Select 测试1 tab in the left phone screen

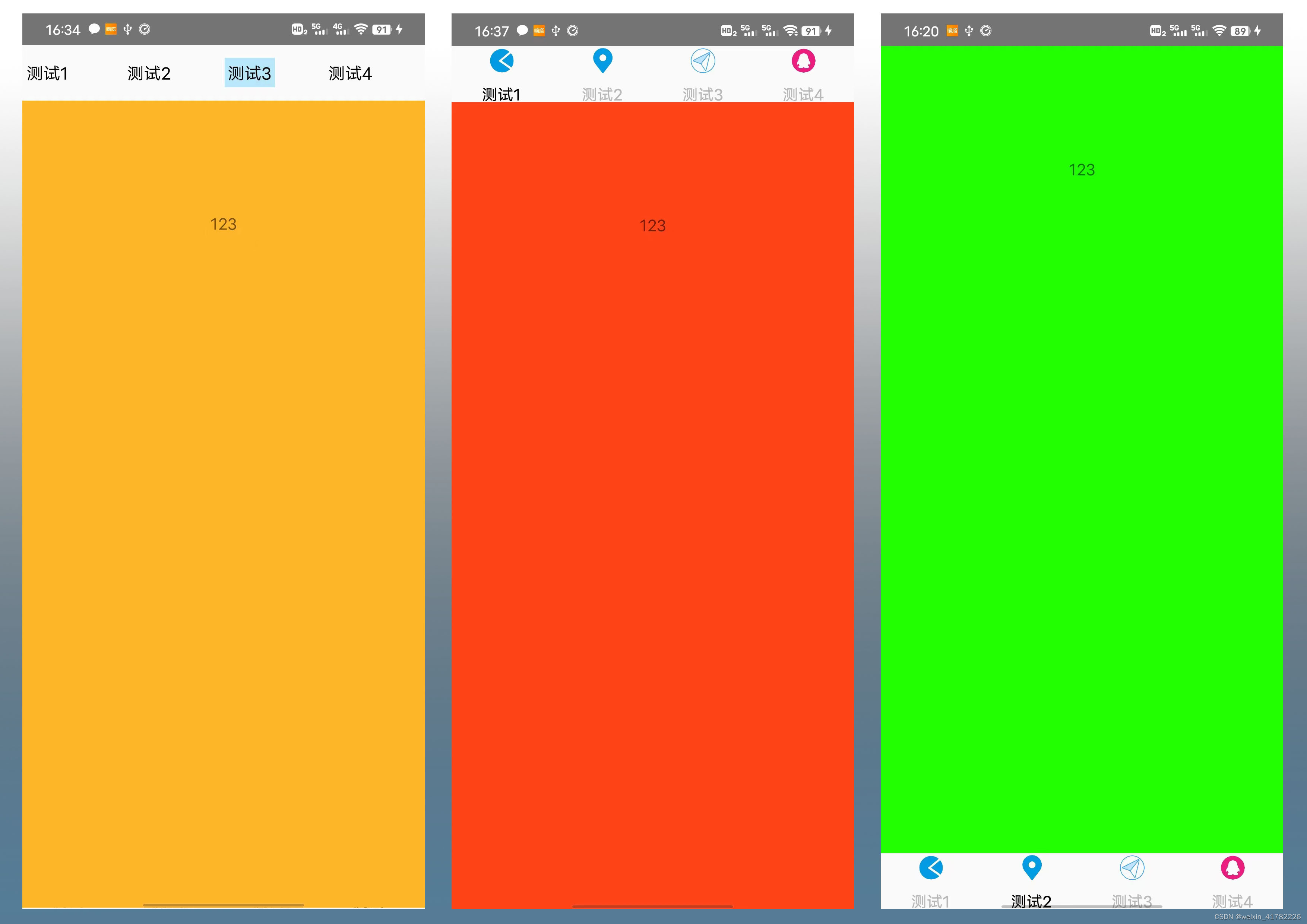pos(48,73)
